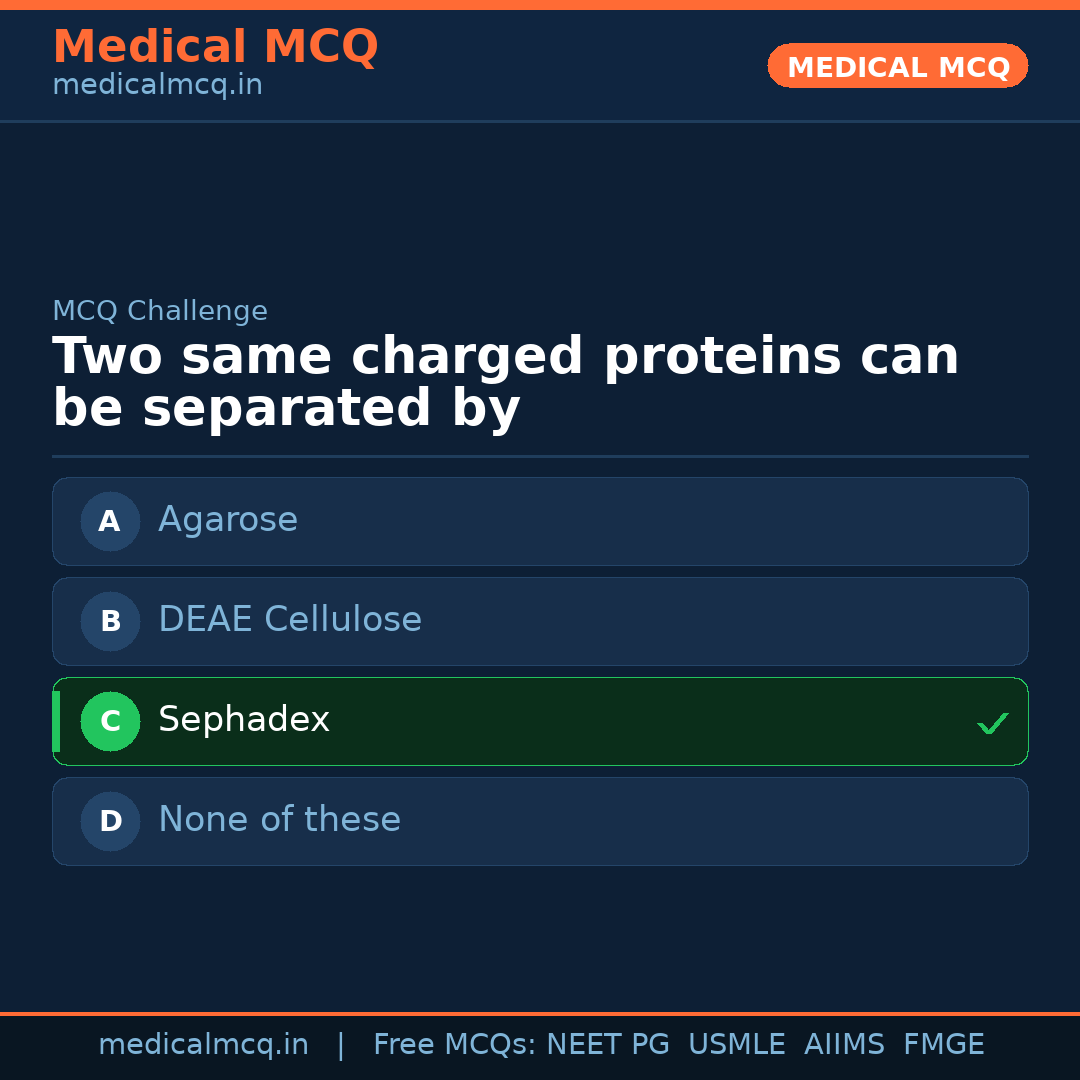Click the green checkmark icon

[x=992, y=723]
